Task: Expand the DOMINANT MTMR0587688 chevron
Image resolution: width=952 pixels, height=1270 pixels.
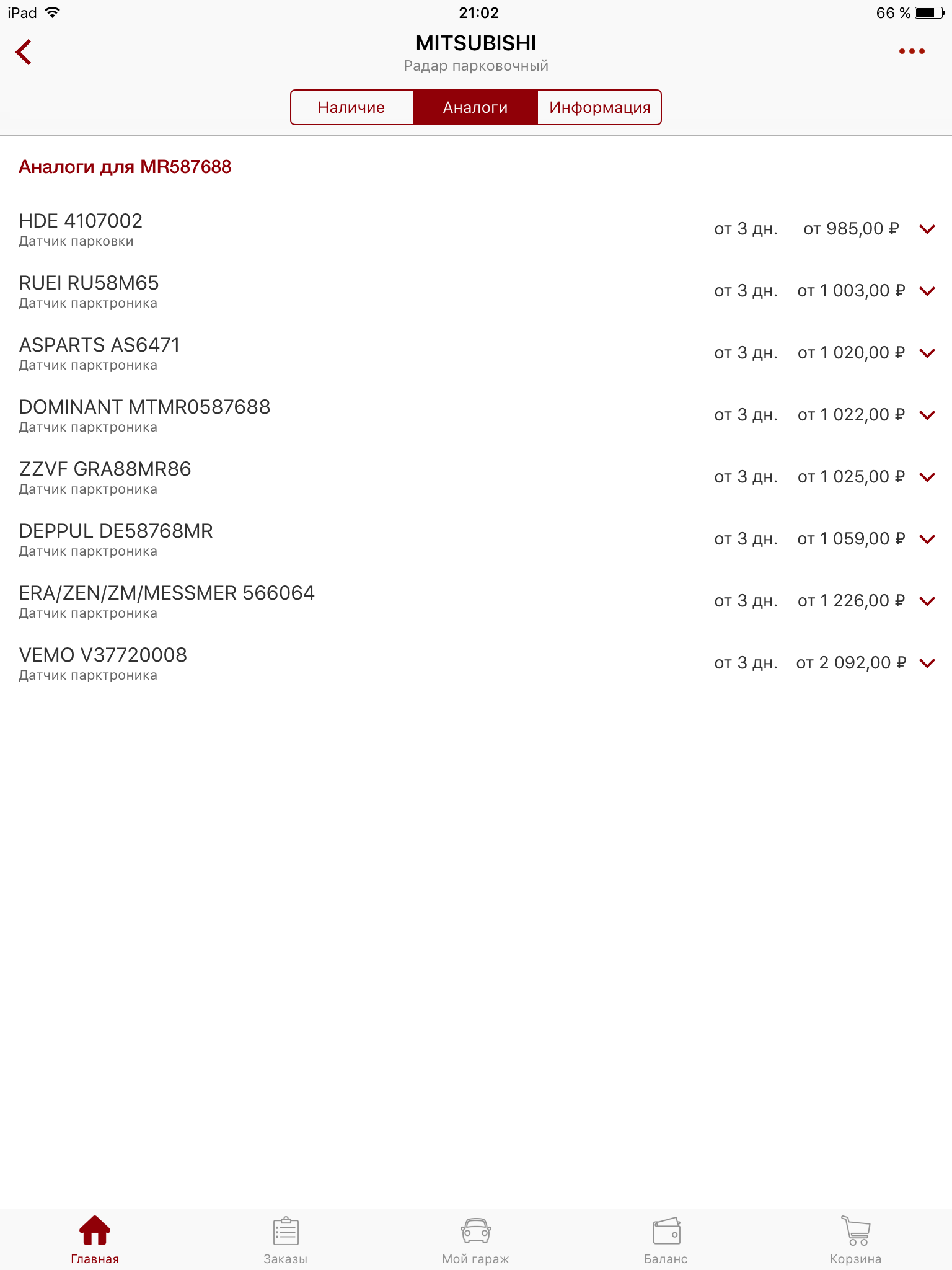Action: tap(927, 415)
